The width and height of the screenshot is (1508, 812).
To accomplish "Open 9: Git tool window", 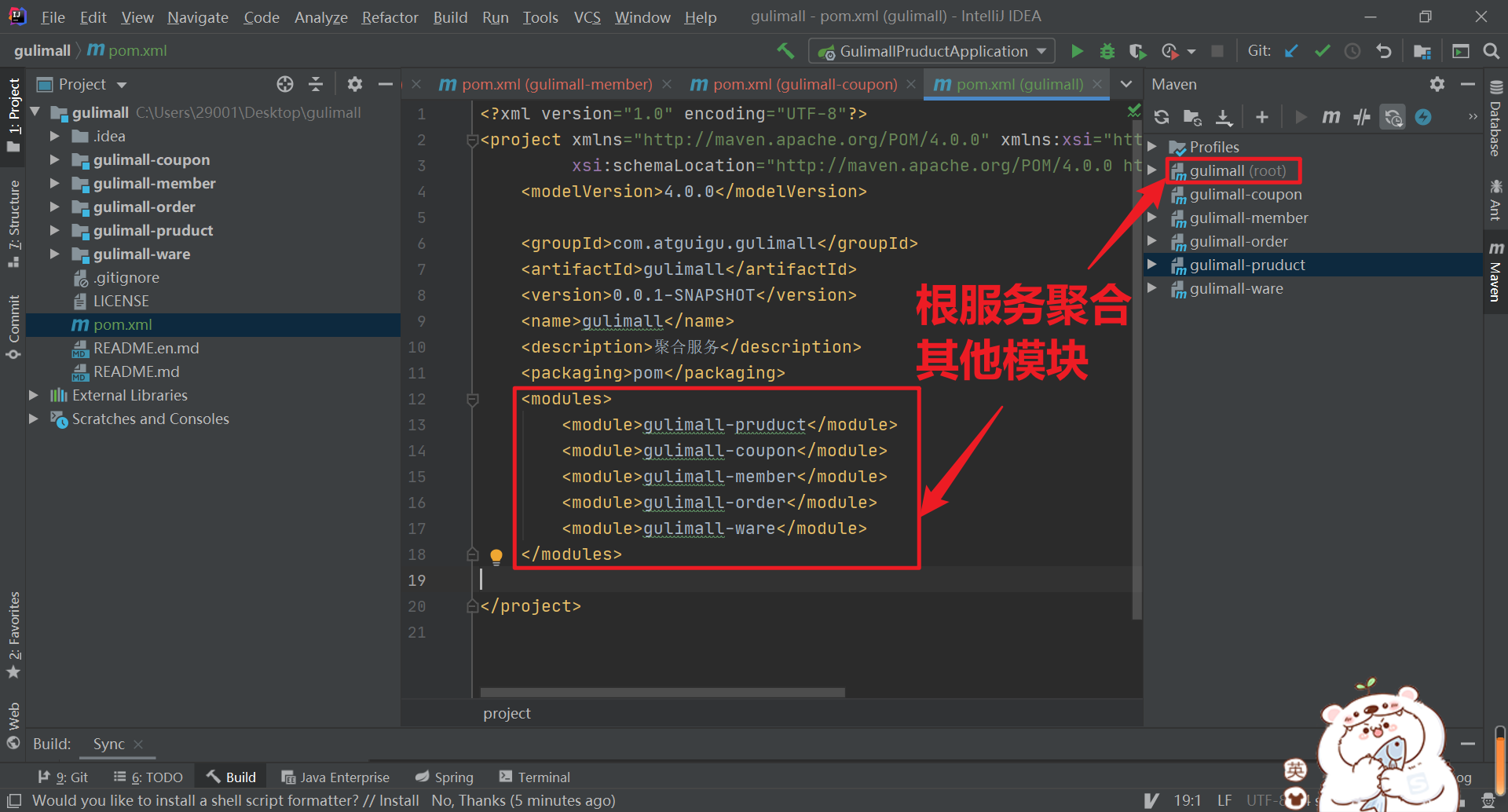I will click(x=63, y=777).
